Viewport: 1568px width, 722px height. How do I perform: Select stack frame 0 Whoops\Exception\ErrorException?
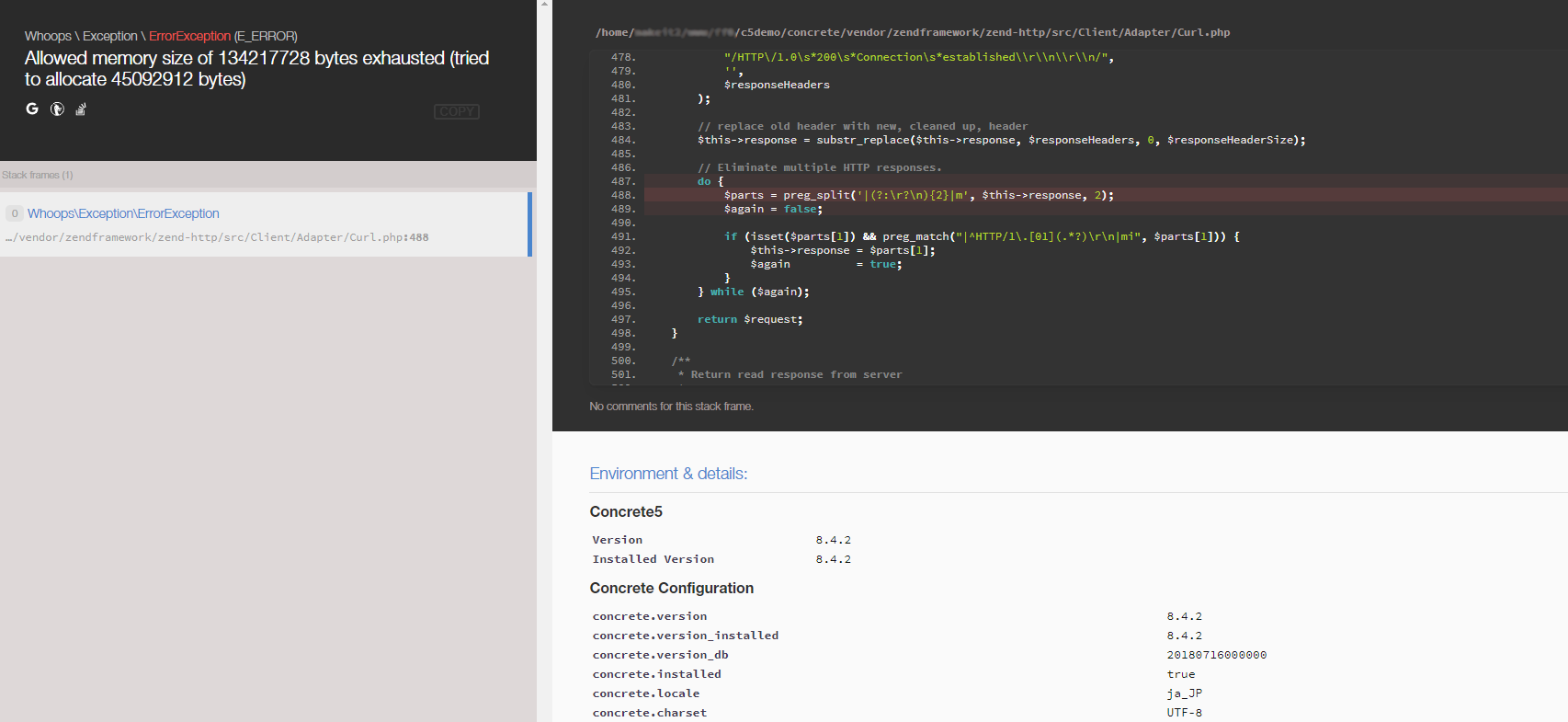[265, 224]
